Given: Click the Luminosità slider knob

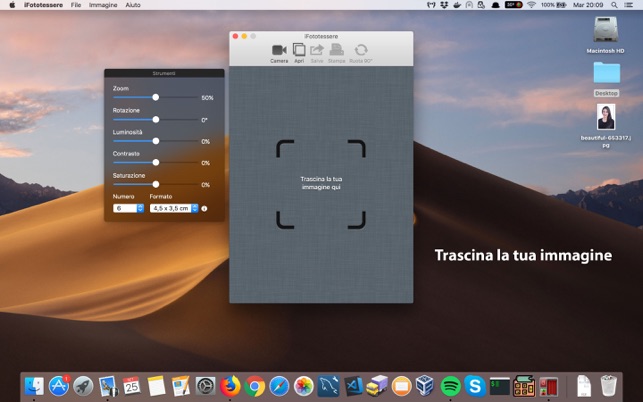Looking at the screenshot, I should click(x=156, y=141).
